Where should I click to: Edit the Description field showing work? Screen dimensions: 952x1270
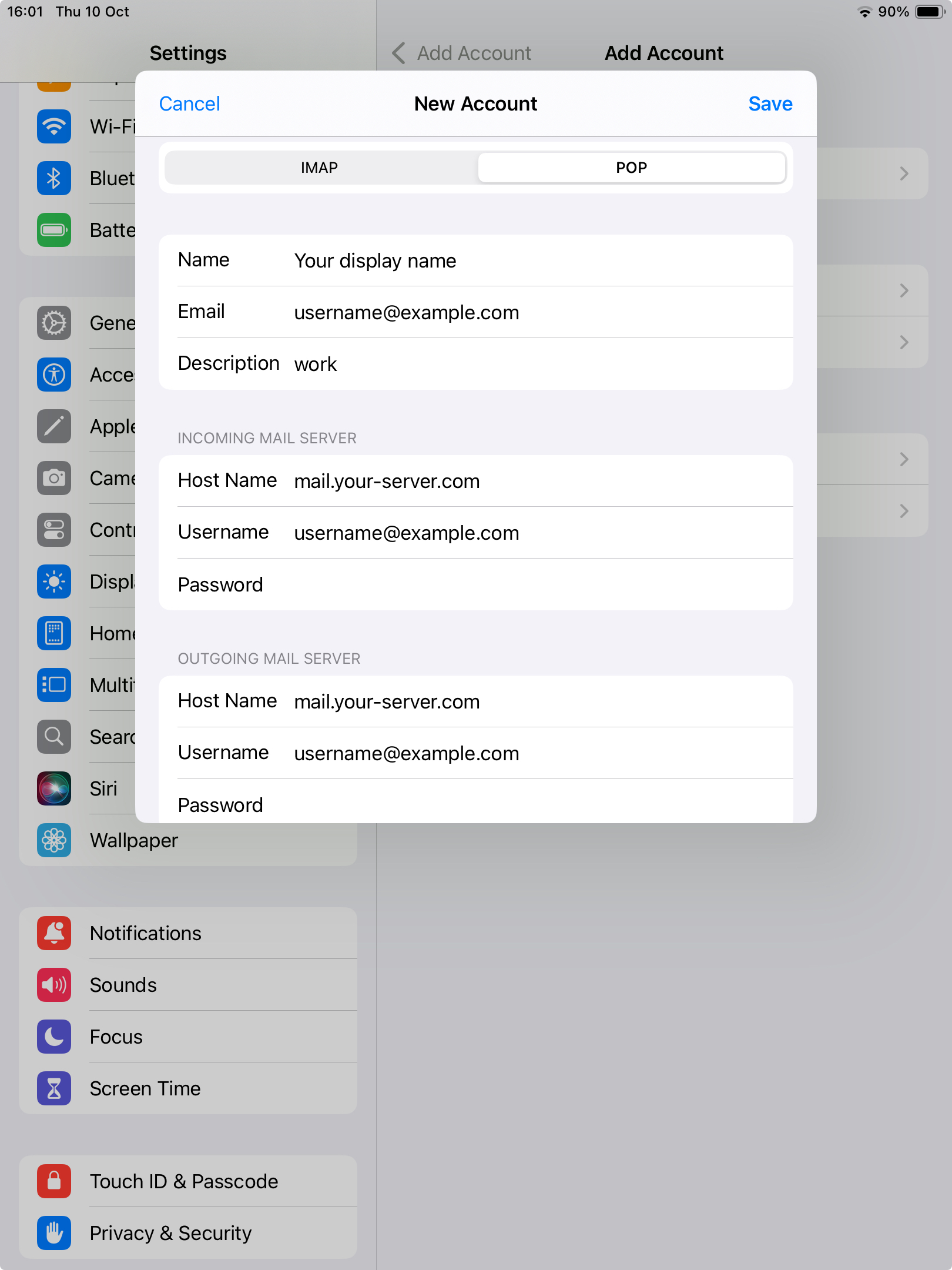point(476,364)
